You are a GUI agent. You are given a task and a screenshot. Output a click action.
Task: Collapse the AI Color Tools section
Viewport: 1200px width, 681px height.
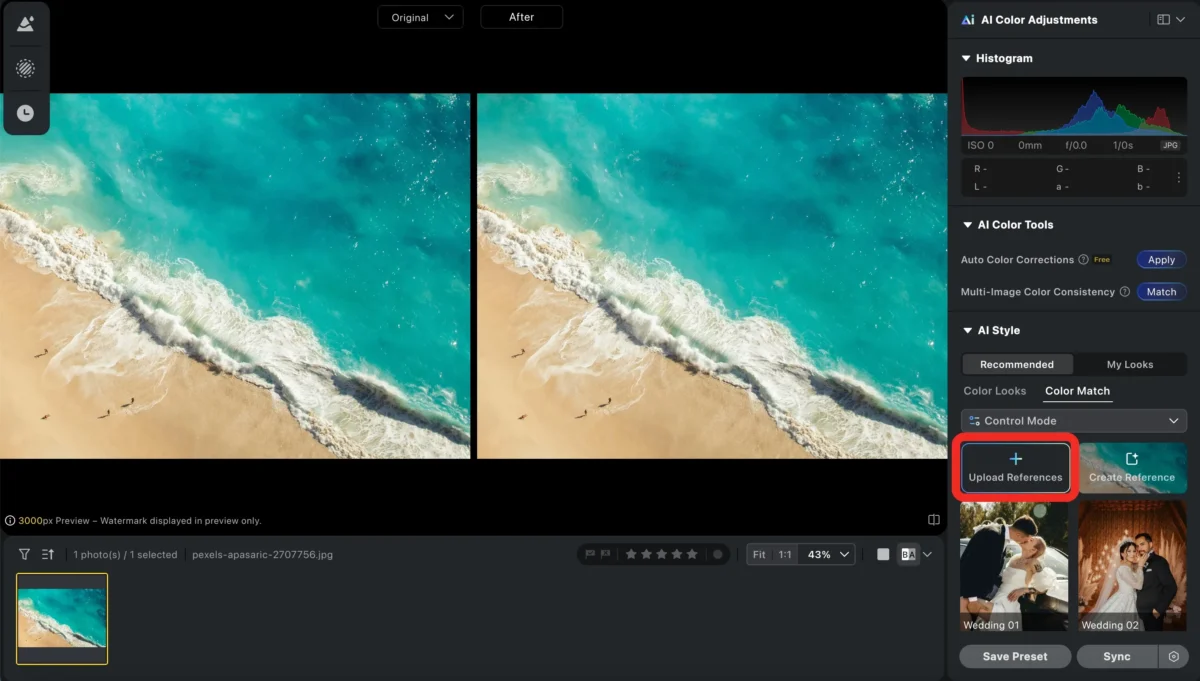pyautogui.click(x=966, y=225)
